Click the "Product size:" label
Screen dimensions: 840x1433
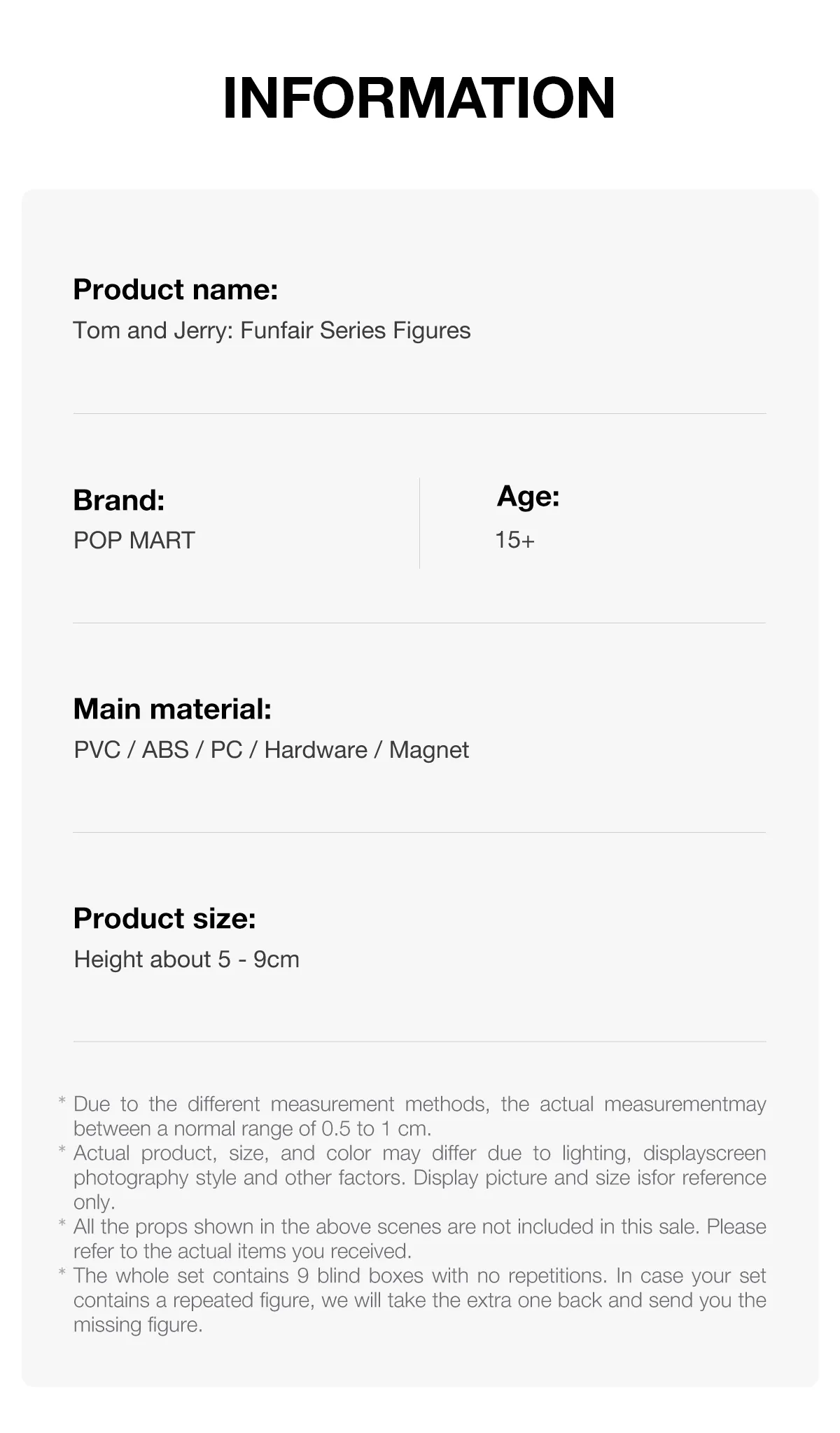coord(164,918)
